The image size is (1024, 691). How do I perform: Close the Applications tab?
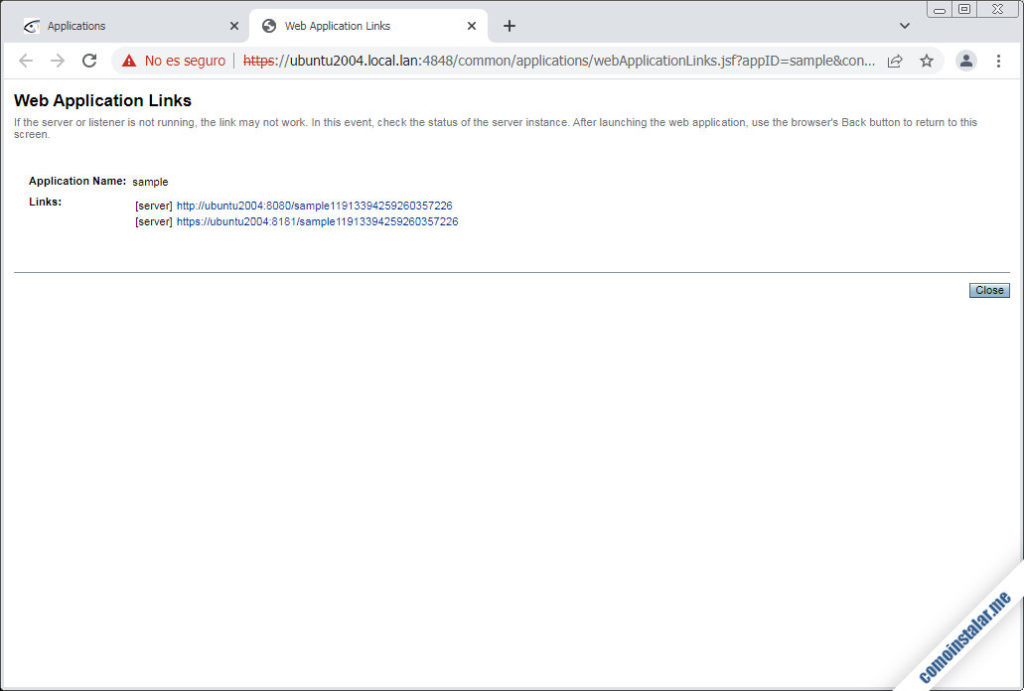click(x=234, y=26)
